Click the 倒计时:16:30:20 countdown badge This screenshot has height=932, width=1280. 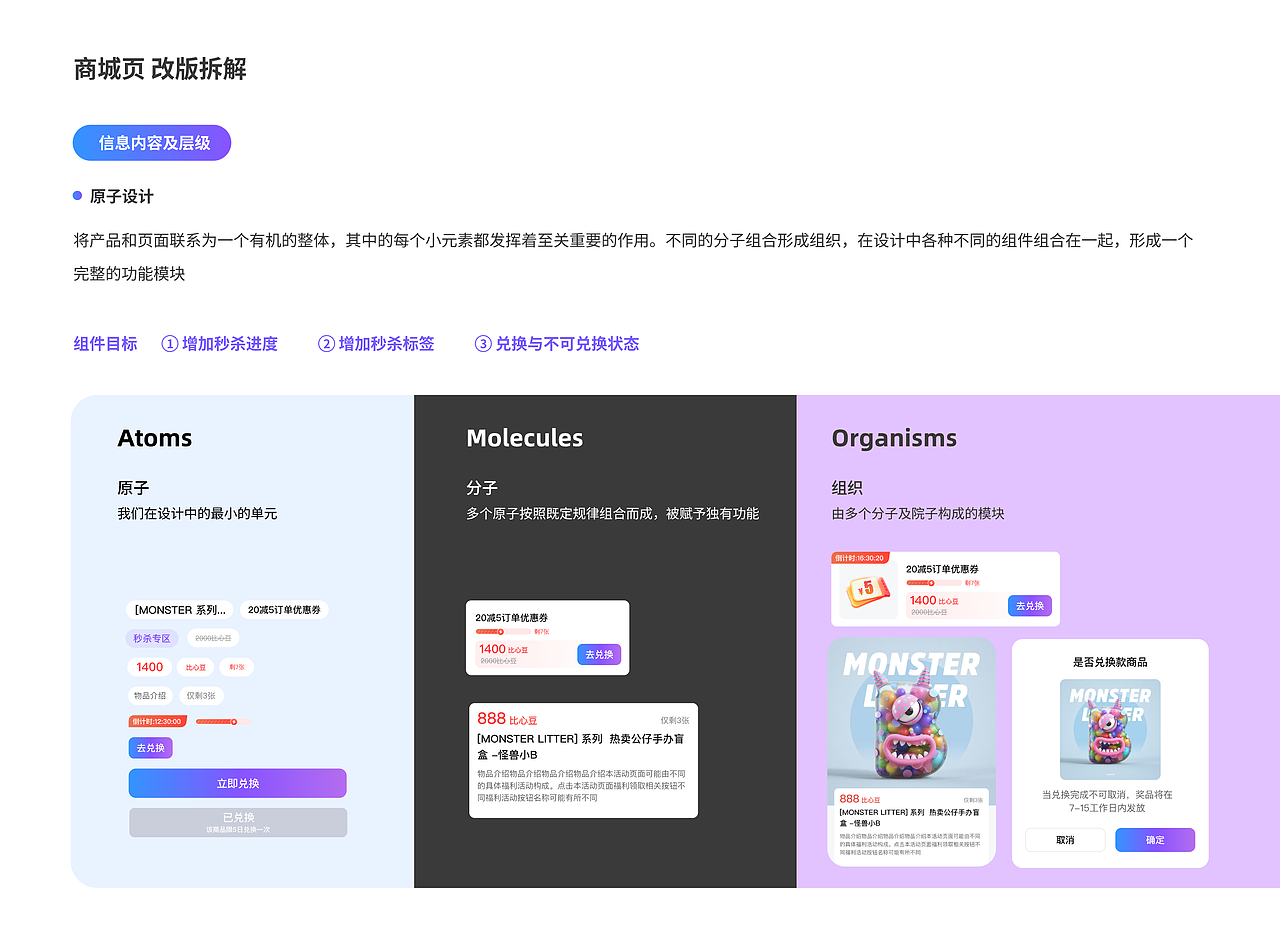(860, 558)
